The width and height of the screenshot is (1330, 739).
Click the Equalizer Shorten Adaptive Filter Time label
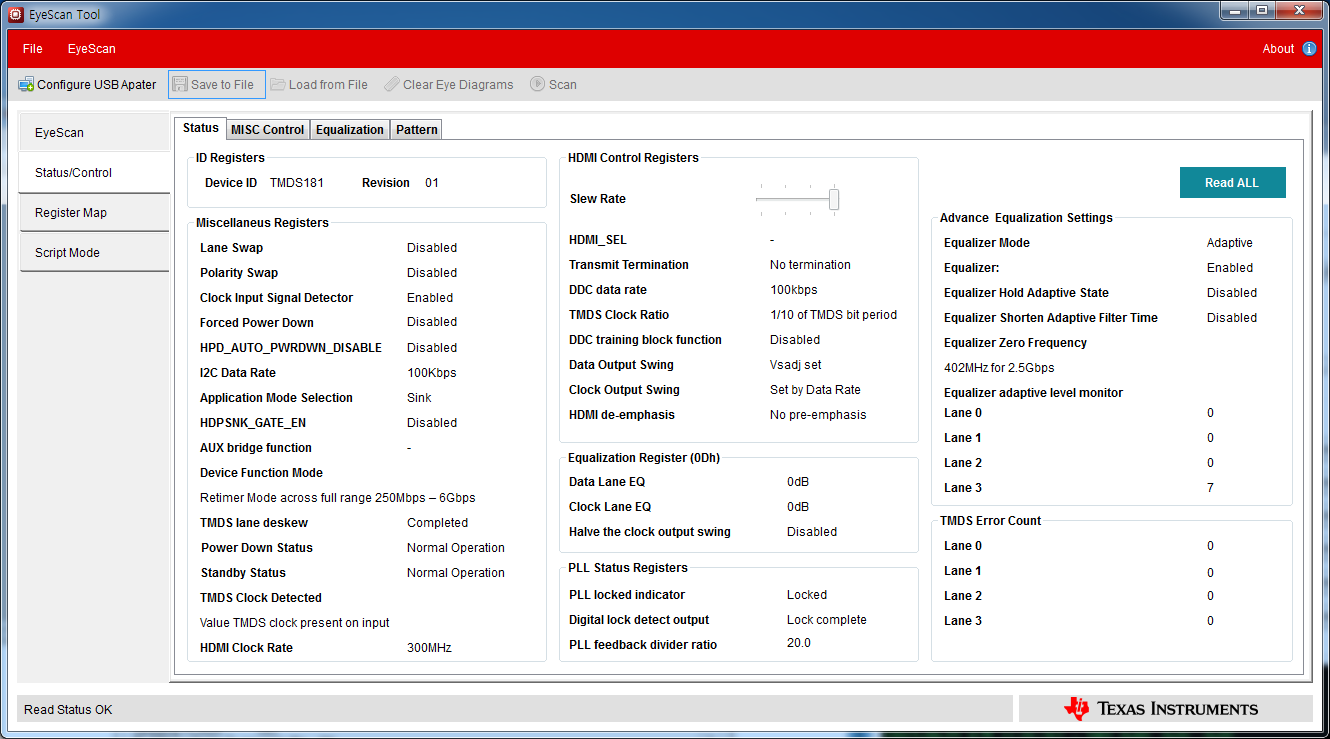(x=1051, y=318)
